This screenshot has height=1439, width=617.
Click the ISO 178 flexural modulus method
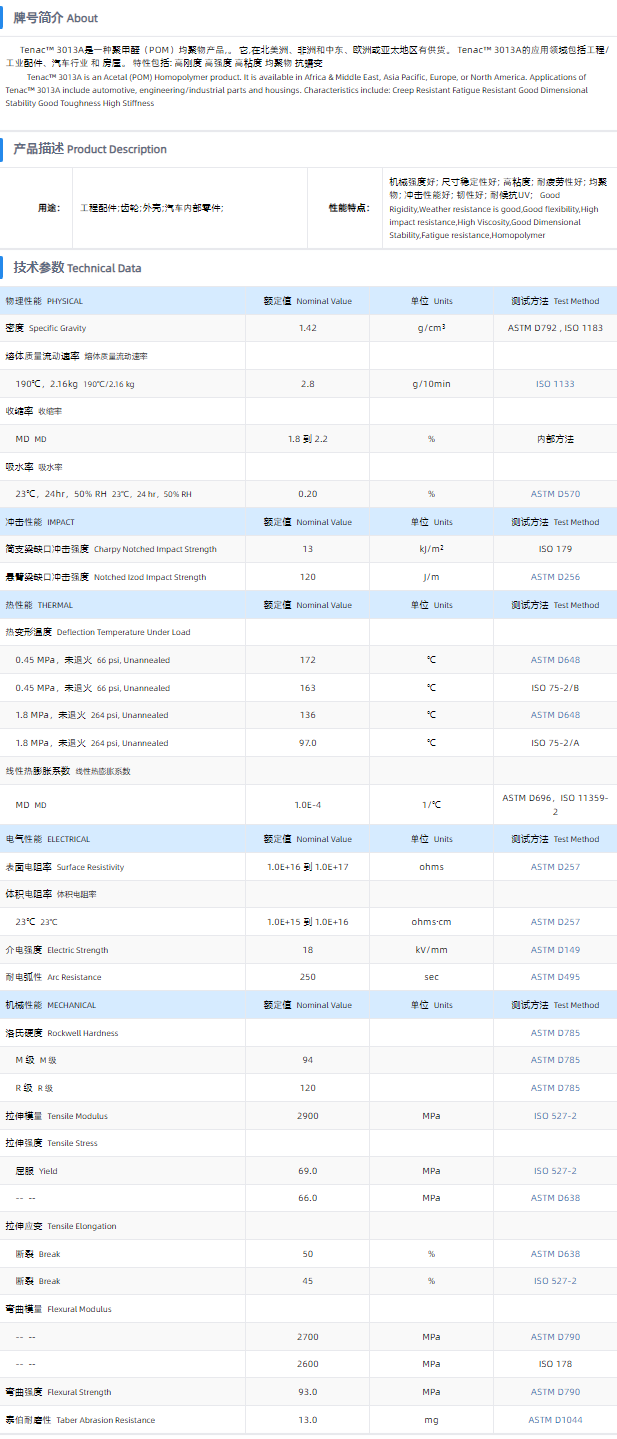tap(555, 1364)
